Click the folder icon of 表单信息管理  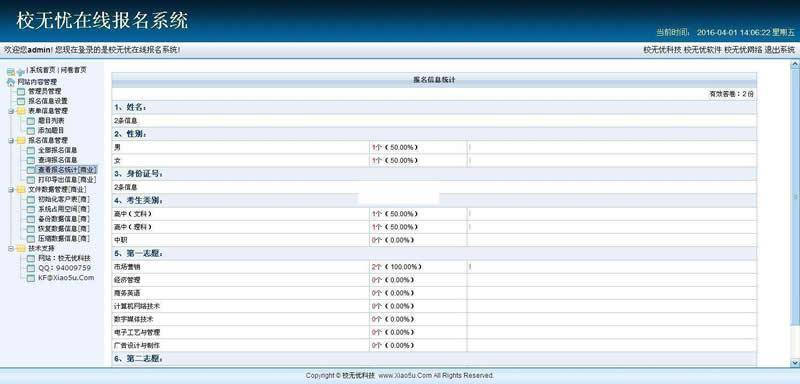[x=21, y=111]
